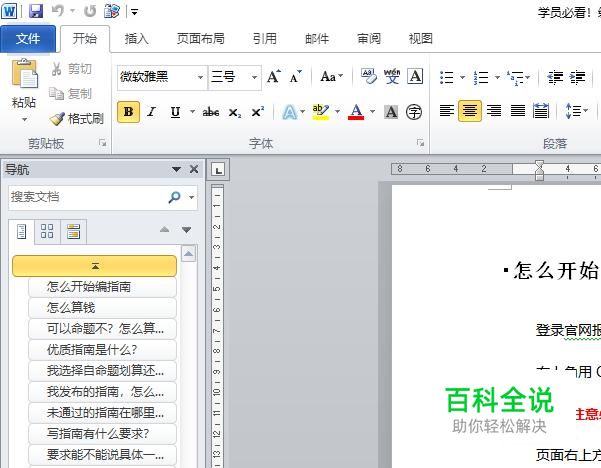Click Copy (复制) in clipboard group

coord(71,94)
